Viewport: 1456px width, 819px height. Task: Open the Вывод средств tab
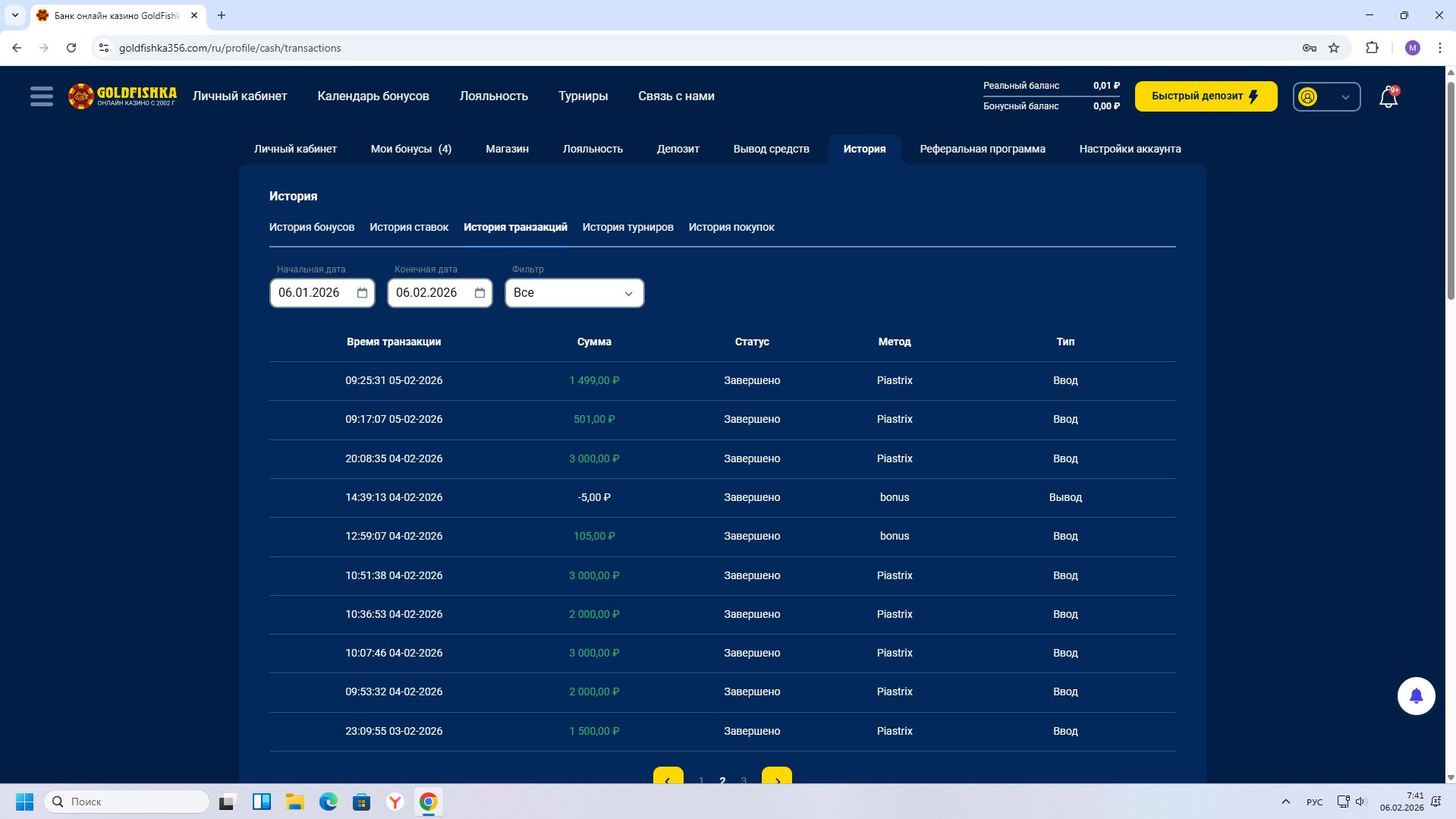tap(771, 149)
